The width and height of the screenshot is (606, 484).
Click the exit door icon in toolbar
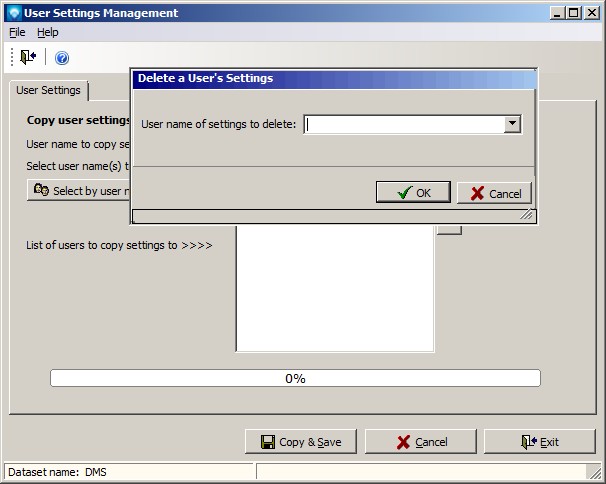pos(28,58)
